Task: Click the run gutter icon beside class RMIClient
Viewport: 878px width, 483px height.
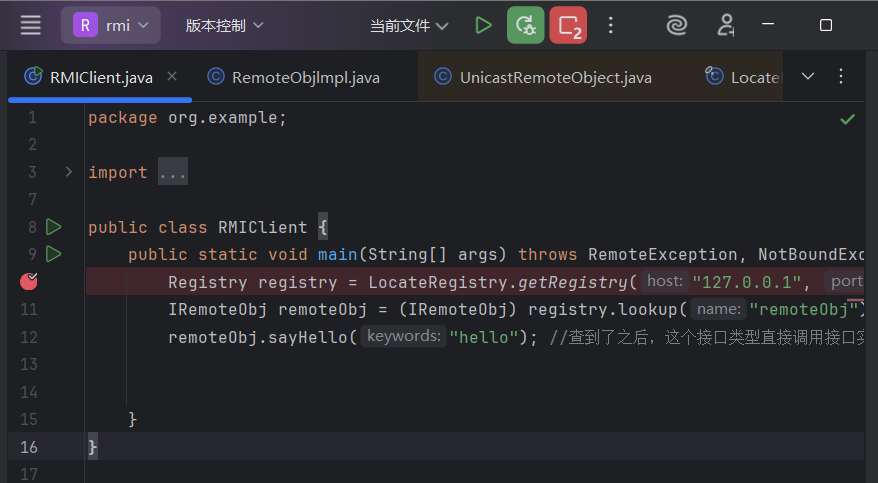Action: pos(54,227)
